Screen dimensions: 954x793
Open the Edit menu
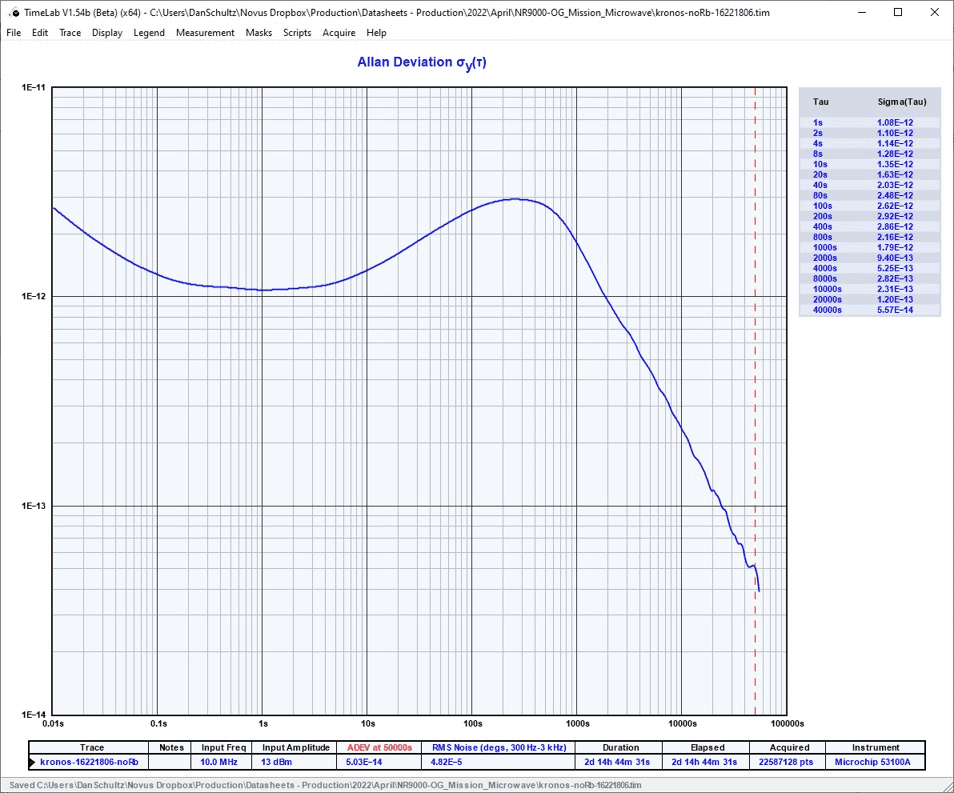[x=40, y=33]
